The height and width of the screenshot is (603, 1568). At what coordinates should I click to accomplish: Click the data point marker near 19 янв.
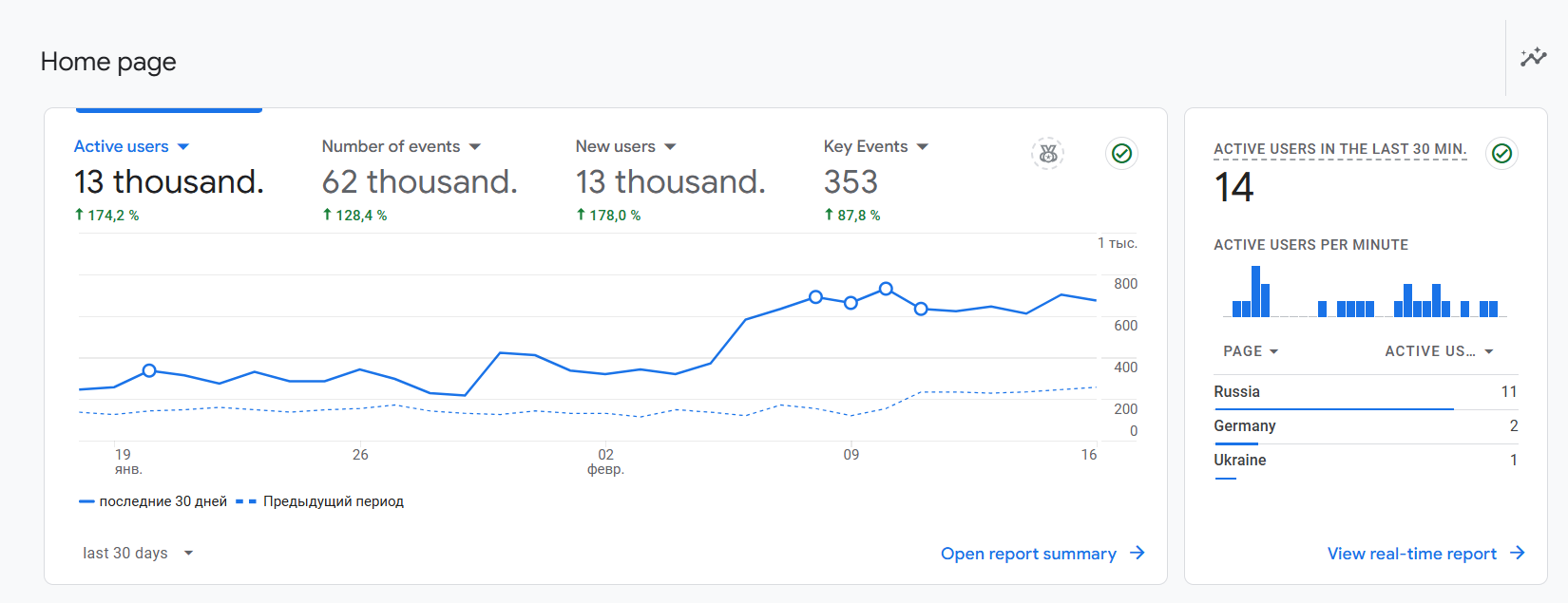[149, 370]
